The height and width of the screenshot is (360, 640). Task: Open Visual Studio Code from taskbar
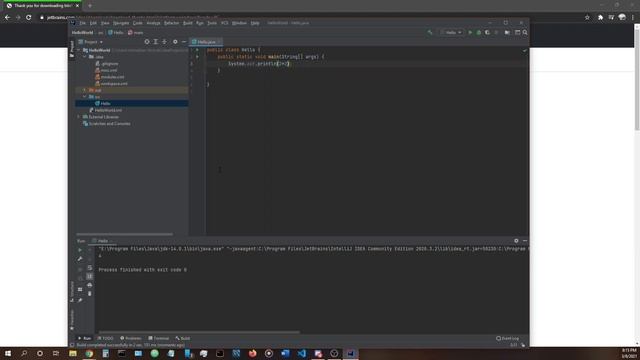point(301,353)
